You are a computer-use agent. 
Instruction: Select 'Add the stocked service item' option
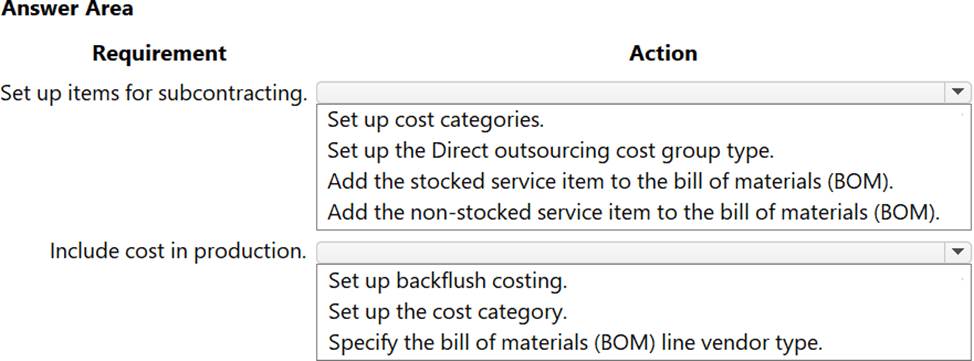[610, 181]
